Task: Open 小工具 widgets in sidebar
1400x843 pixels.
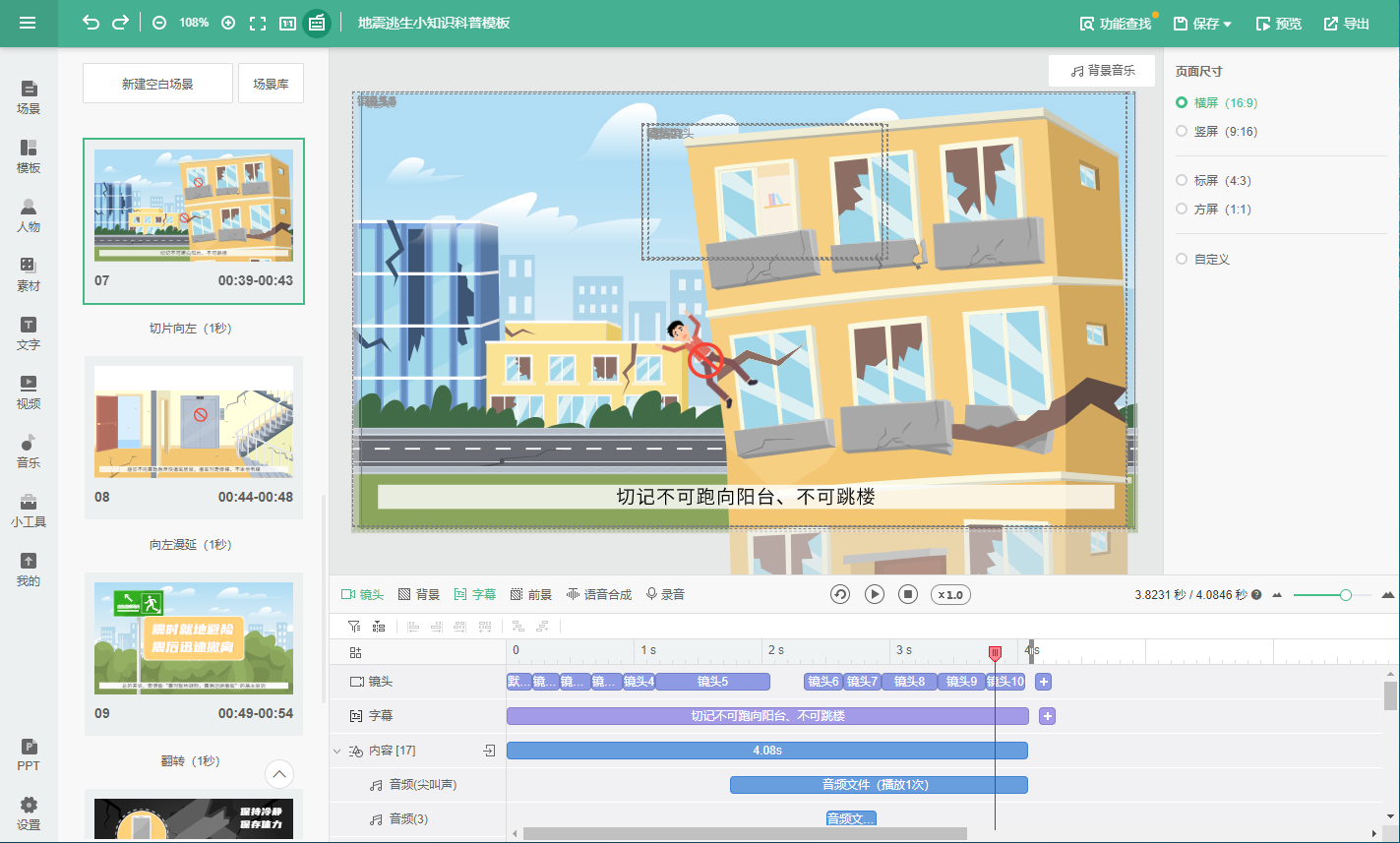Action: tap(29, 511)
